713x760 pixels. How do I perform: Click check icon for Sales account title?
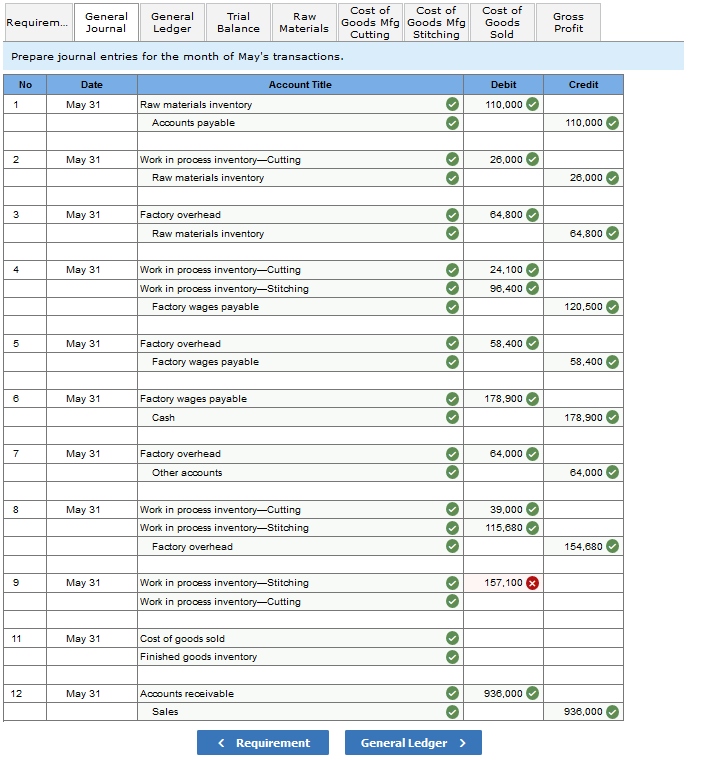[x=452, y=712]
